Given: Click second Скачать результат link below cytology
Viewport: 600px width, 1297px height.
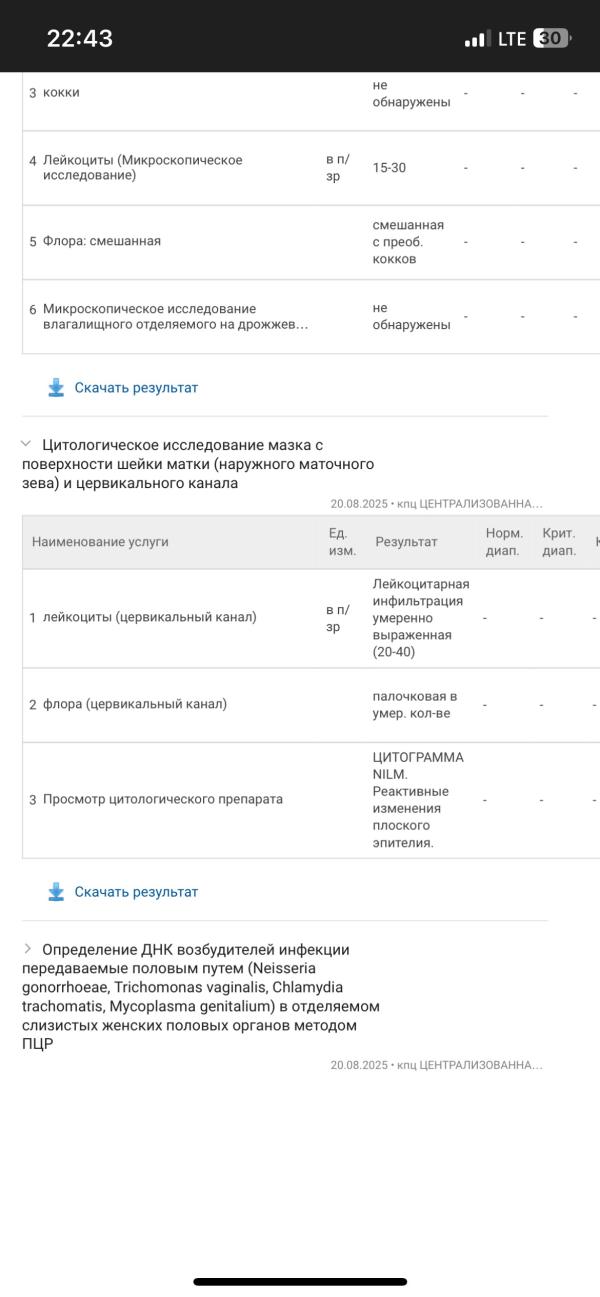Looking at the screenshot, I should tap(136, 892).
